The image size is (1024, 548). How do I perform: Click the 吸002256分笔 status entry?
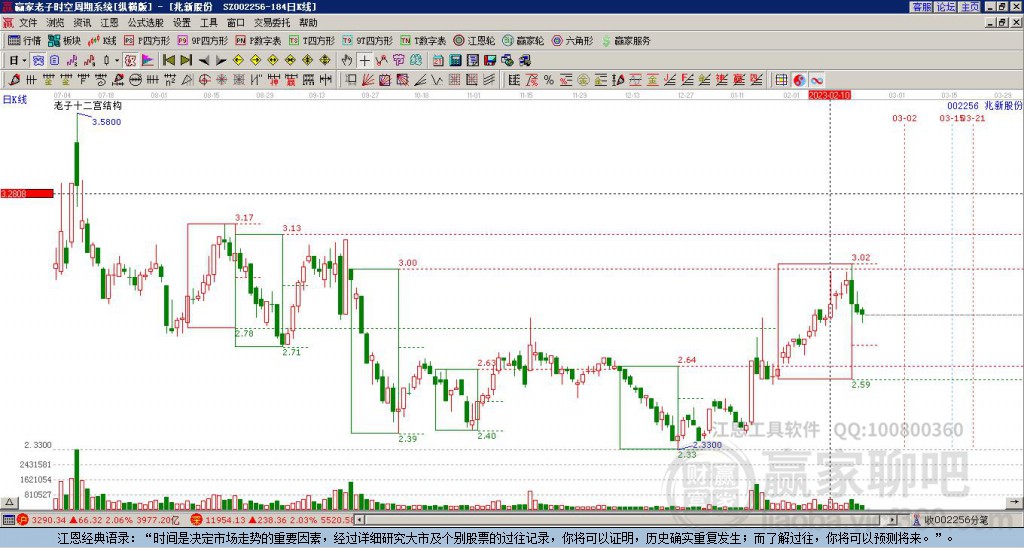point(956,520)
